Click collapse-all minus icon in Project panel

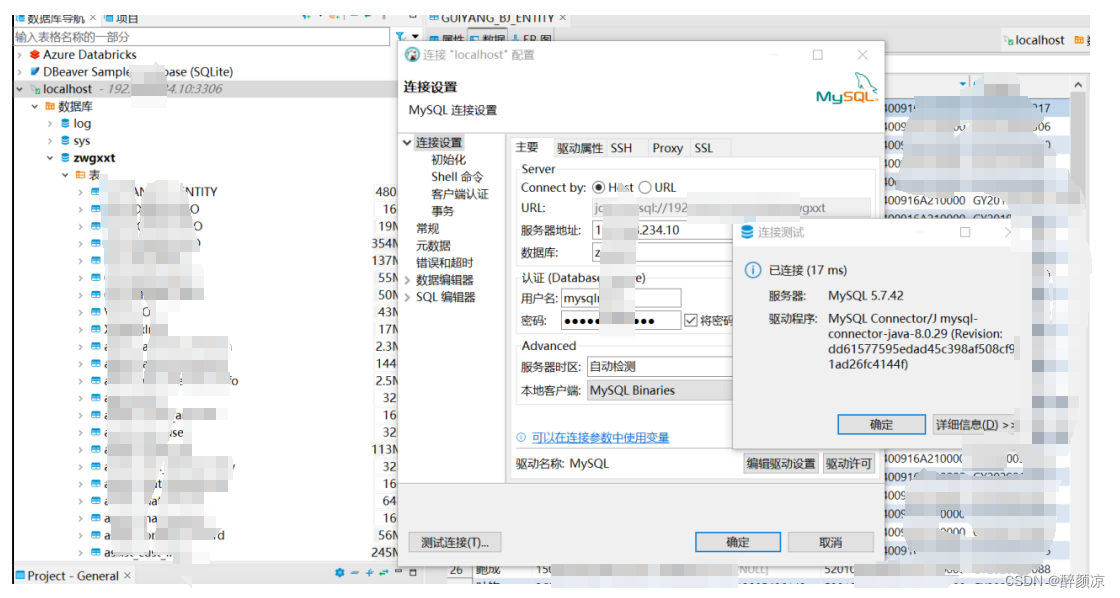[355, 573]
